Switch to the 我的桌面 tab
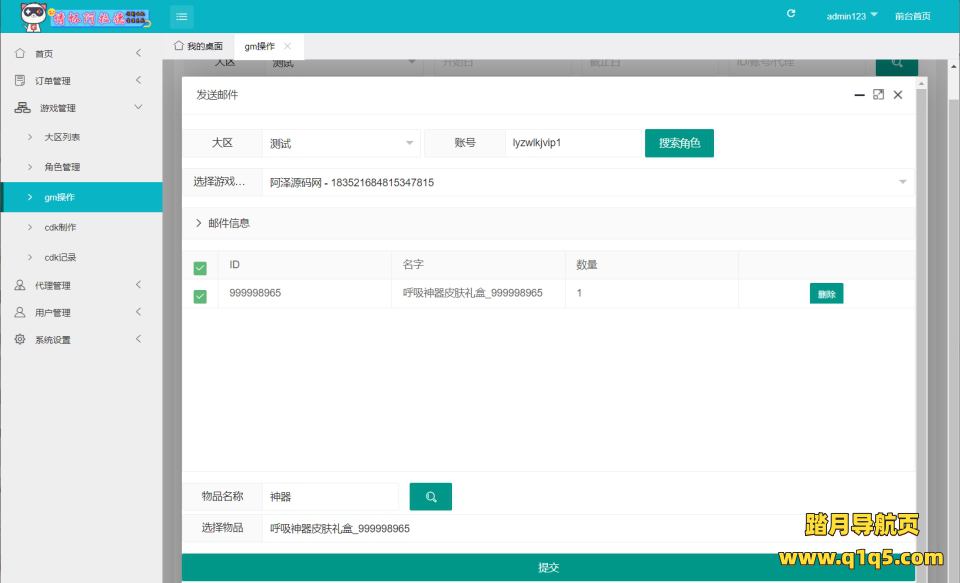 [x=198, y=46]
